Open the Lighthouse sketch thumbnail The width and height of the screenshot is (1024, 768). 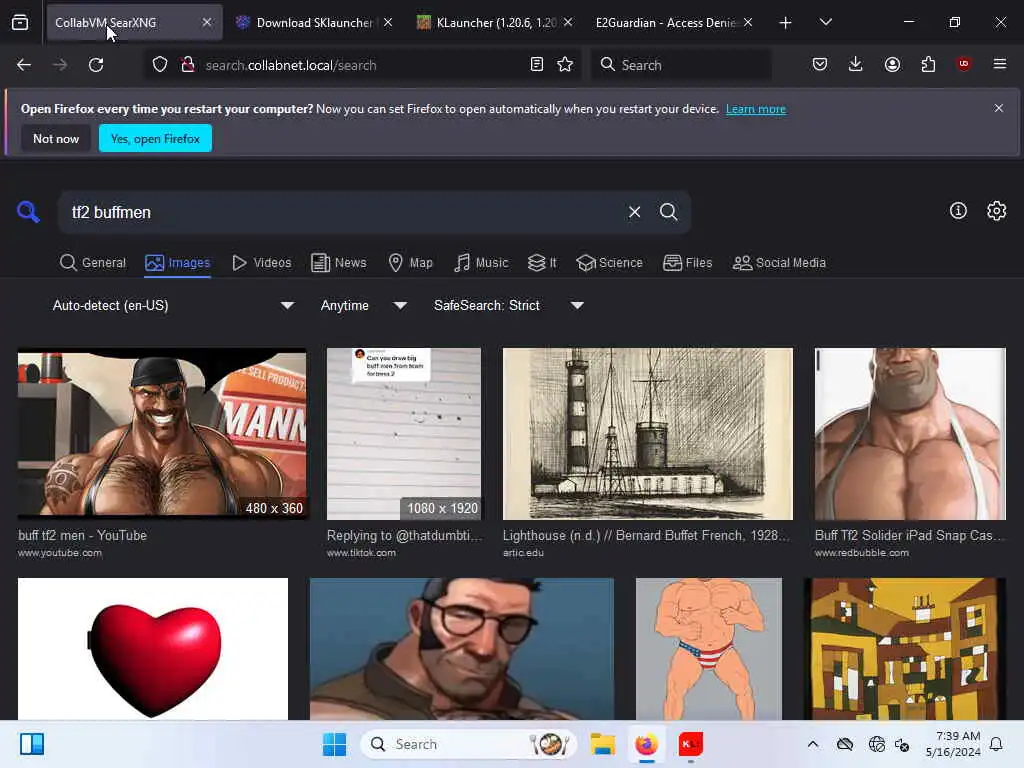pos(648,434)
